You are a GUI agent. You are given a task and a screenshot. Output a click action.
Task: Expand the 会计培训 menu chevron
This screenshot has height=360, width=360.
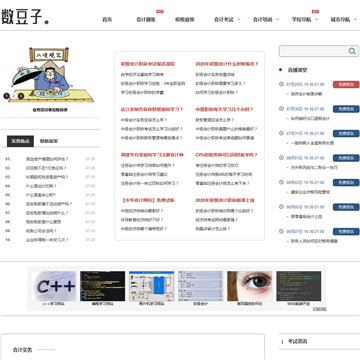pos(278,19)
